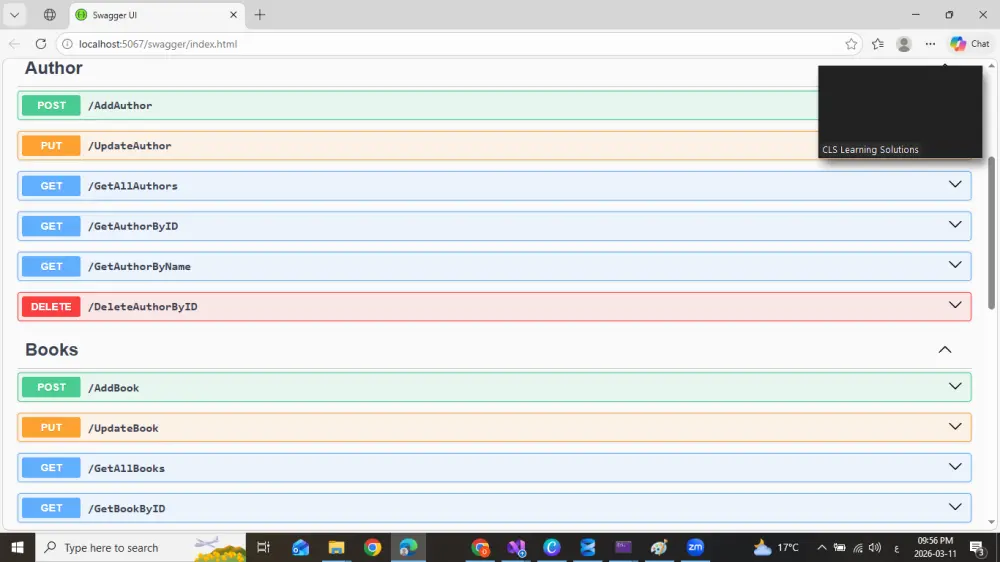This screenshot has height=562, width=1000.
Task: Click the Books section heading
Action: [x=52, y=350]
